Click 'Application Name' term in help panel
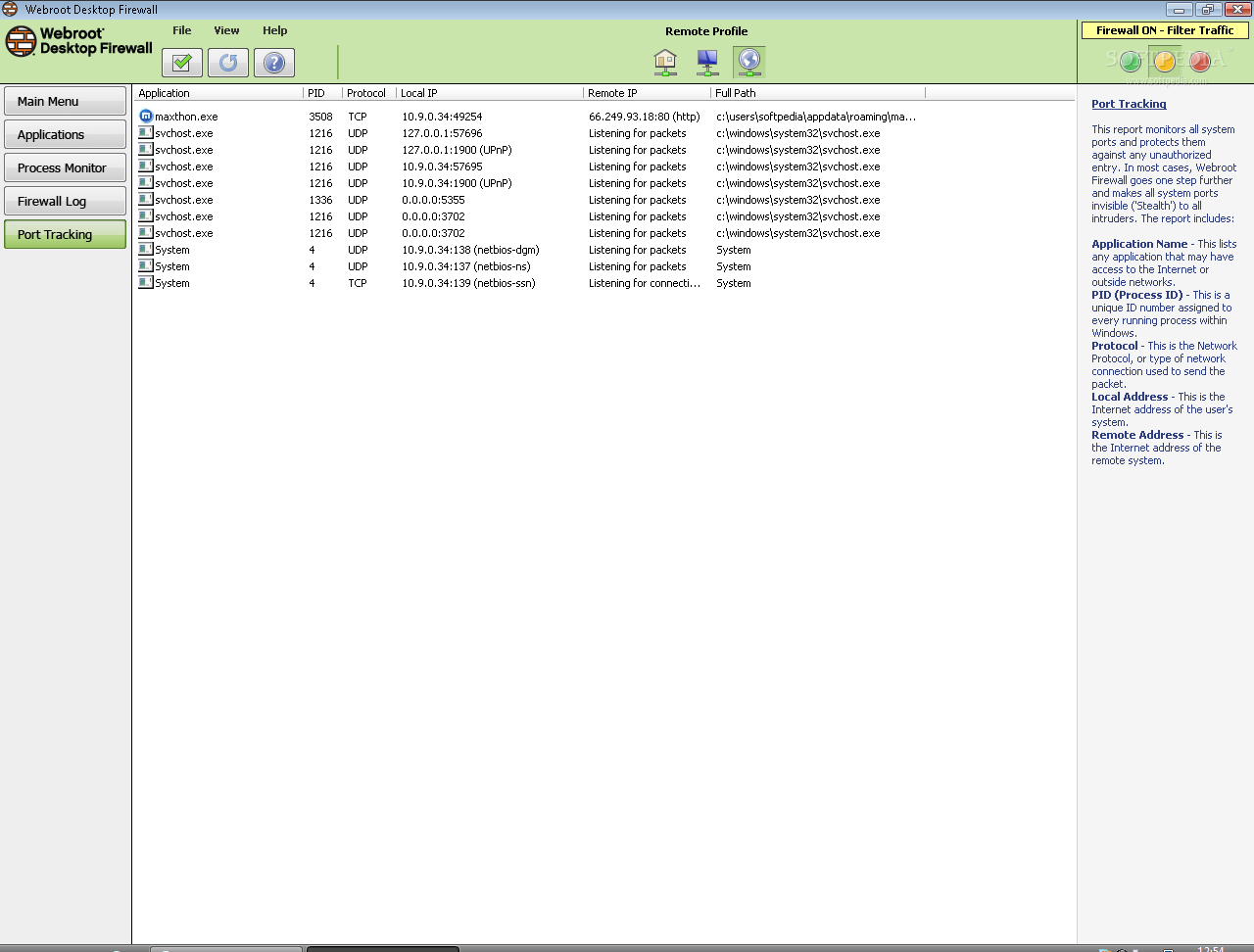Image resolution: width=1254 pixels, height=952 pixels. click(1139, 244)
